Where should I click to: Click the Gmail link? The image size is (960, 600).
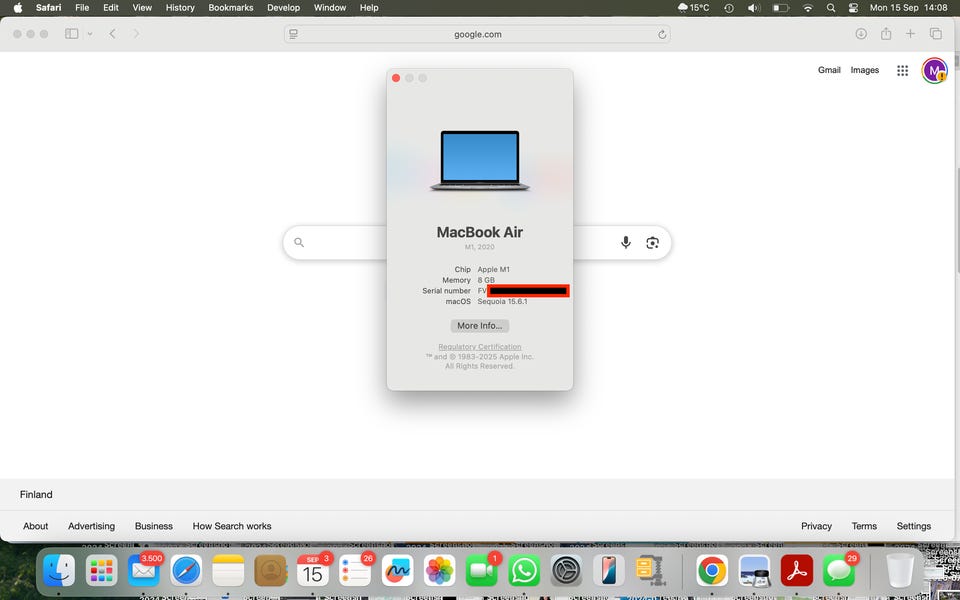click(x=829, y=70)
